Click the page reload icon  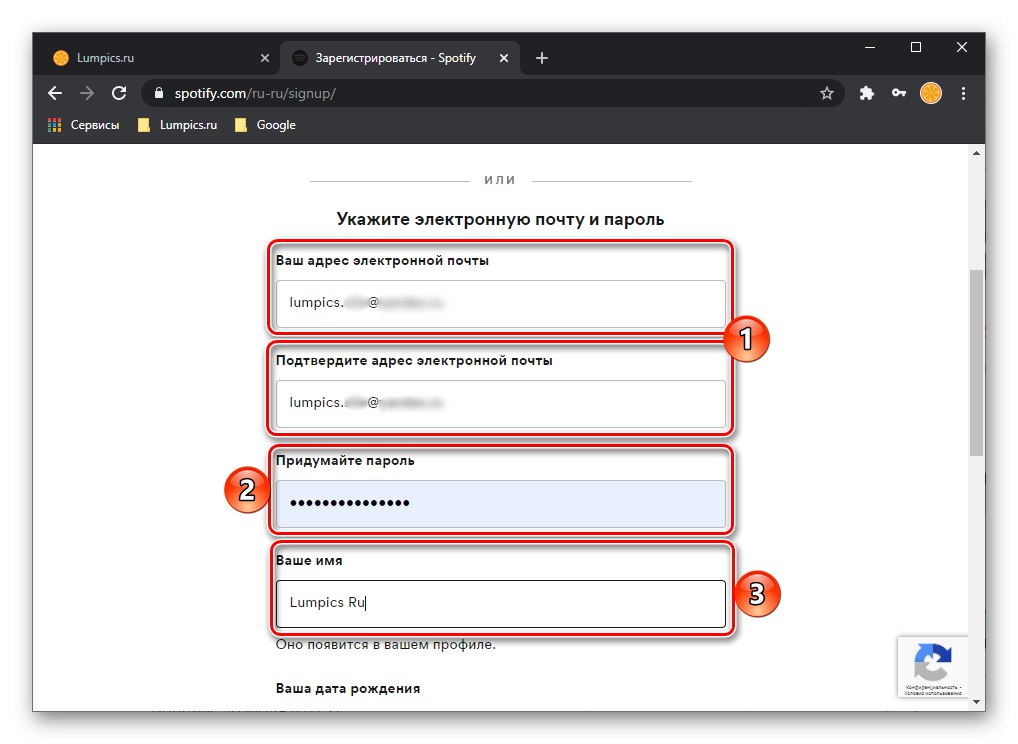click(x=119, y=93)
